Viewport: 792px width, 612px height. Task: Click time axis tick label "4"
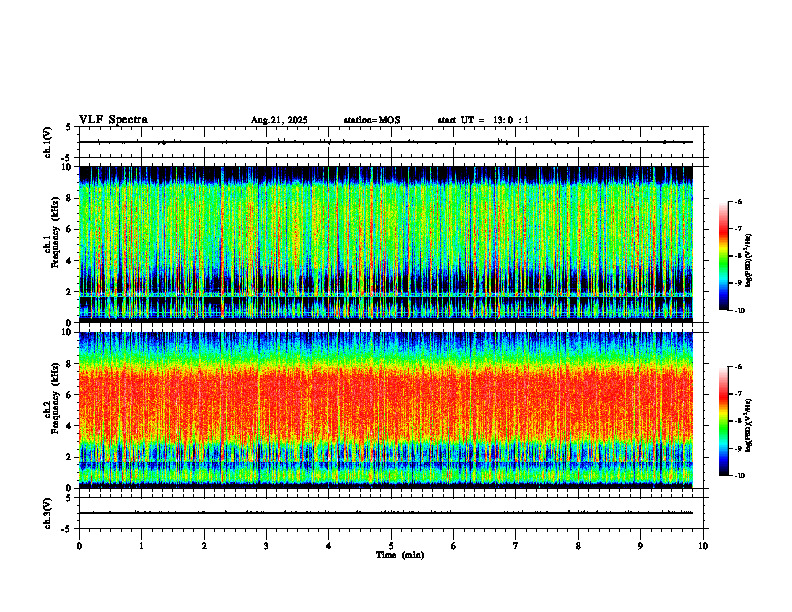click(x=329, y=546)
